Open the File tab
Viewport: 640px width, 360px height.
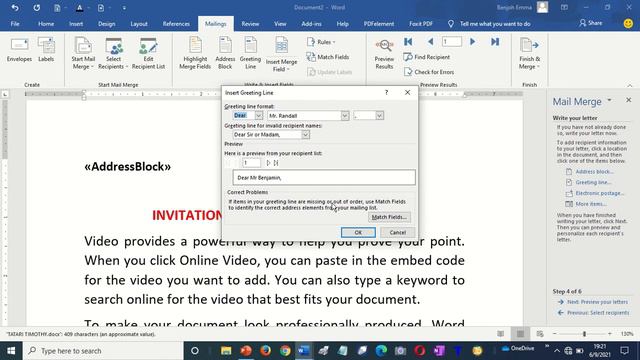pyautogui.click(x=15, y=24)
